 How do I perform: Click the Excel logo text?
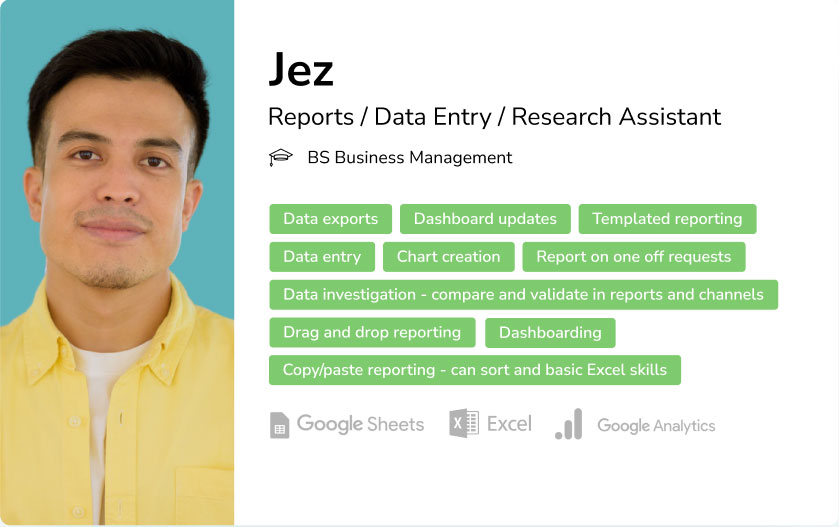[x=509, y=424]
